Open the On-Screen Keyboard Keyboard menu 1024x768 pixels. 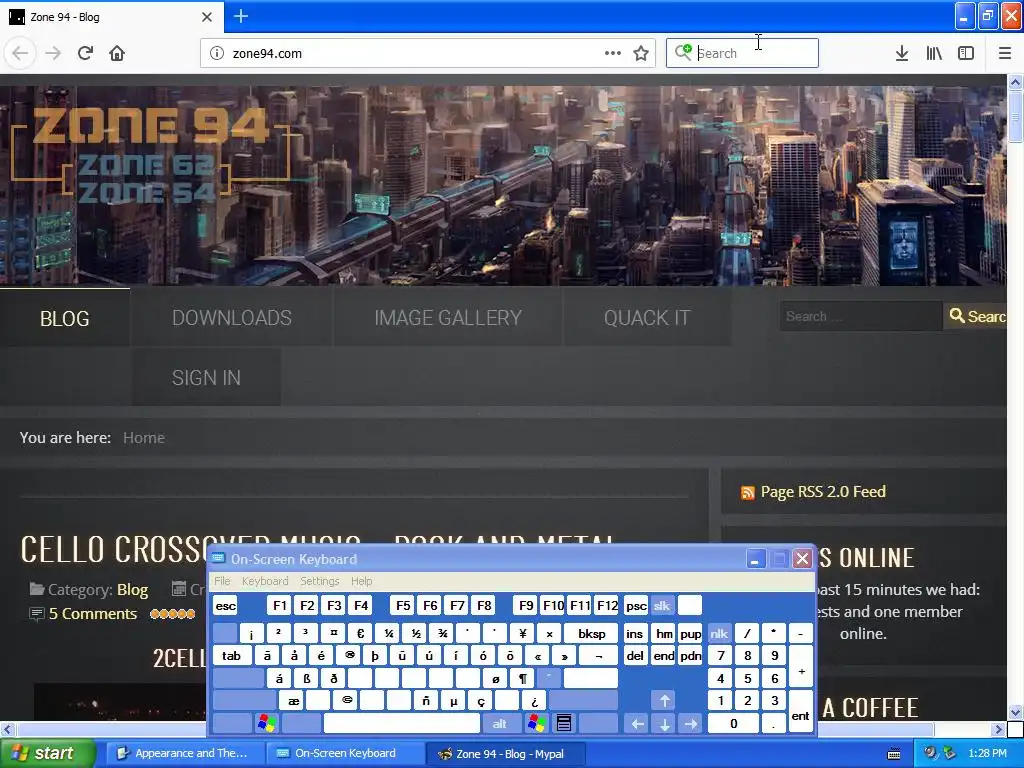pyautogui.click(x=264, y=581)
